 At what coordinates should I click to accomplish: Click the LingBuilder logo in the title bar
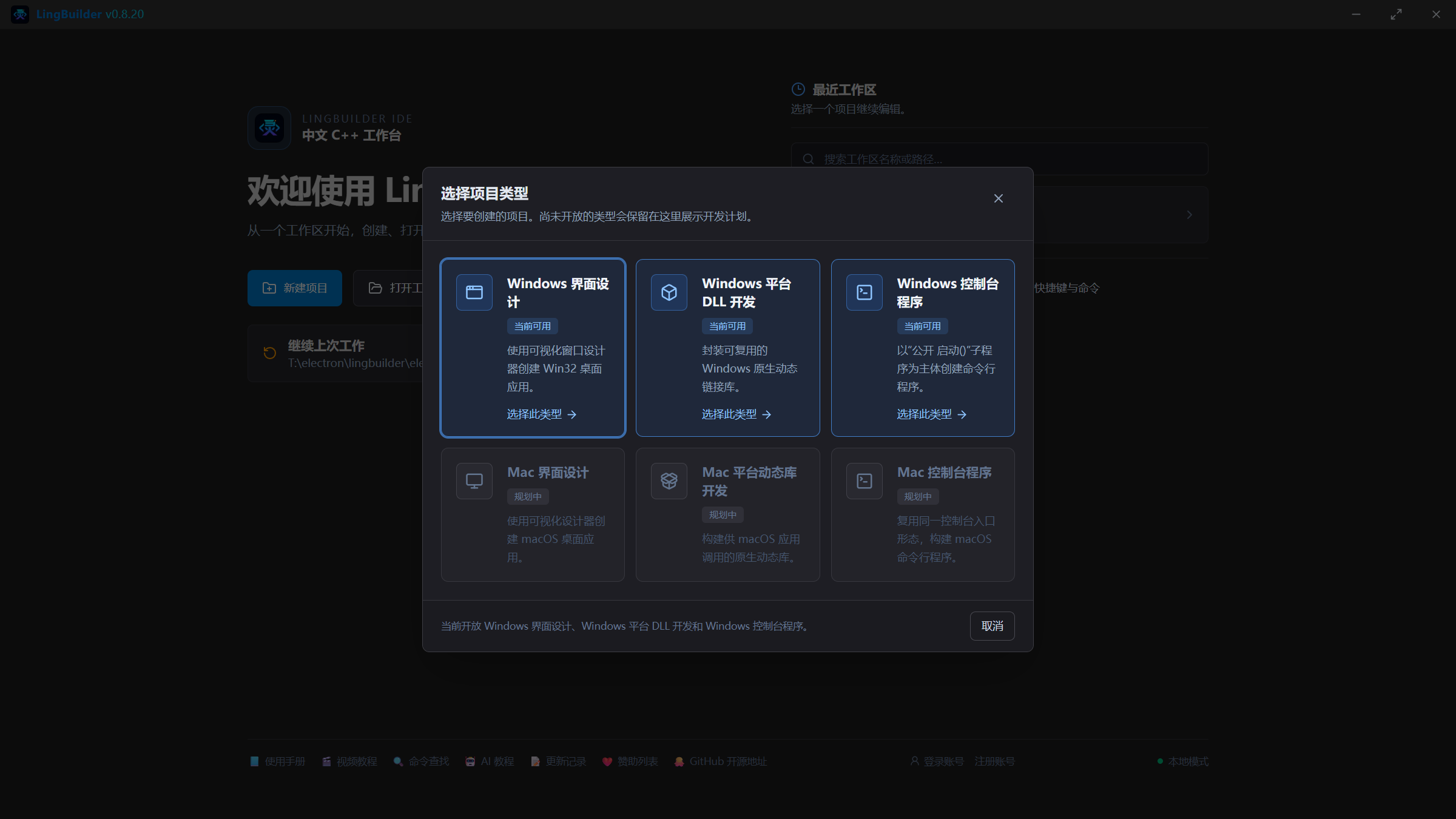tap(20, 14)
